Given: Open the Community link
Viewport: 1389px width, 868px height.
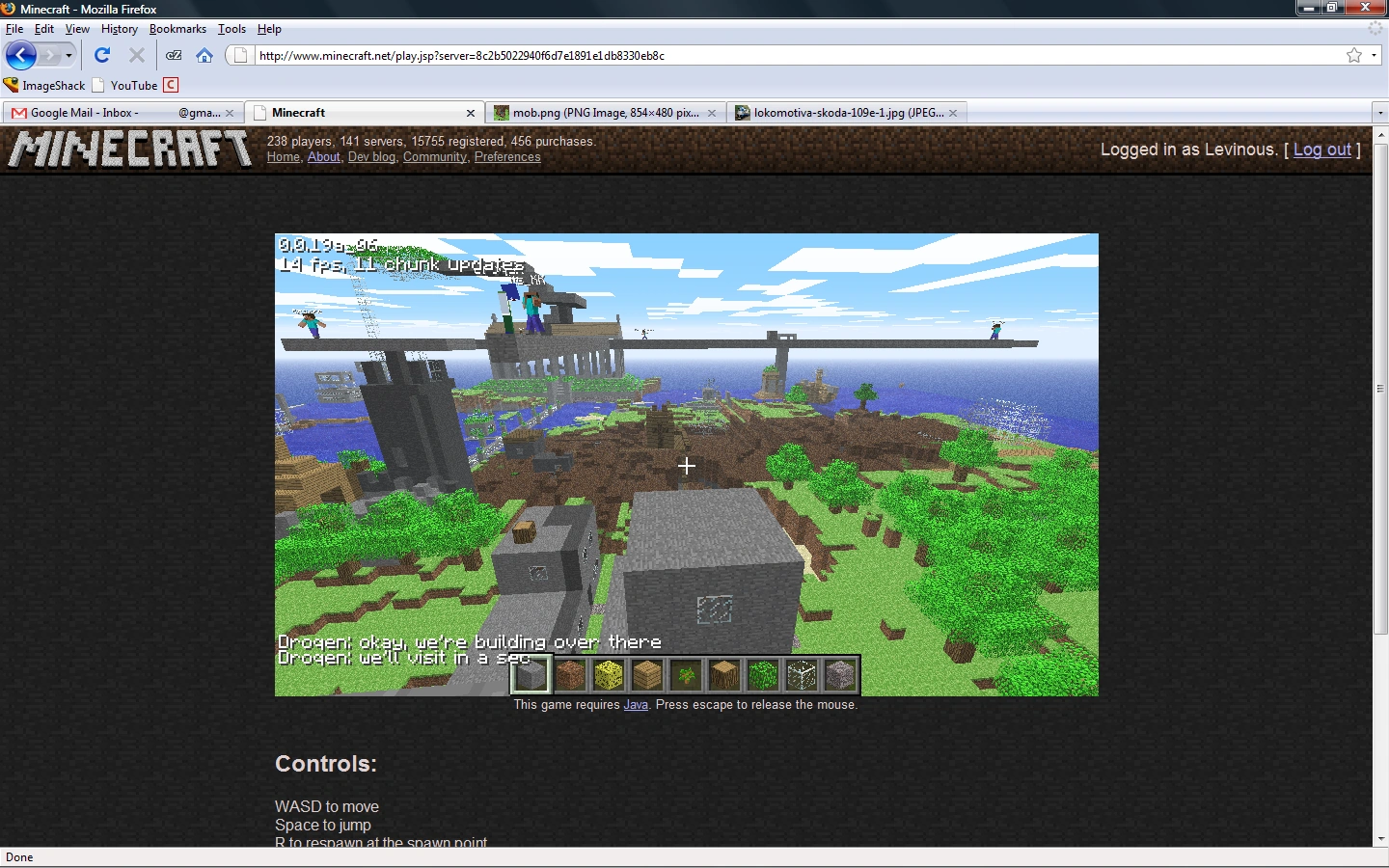Looking at the screenshot, I should 434,157.
